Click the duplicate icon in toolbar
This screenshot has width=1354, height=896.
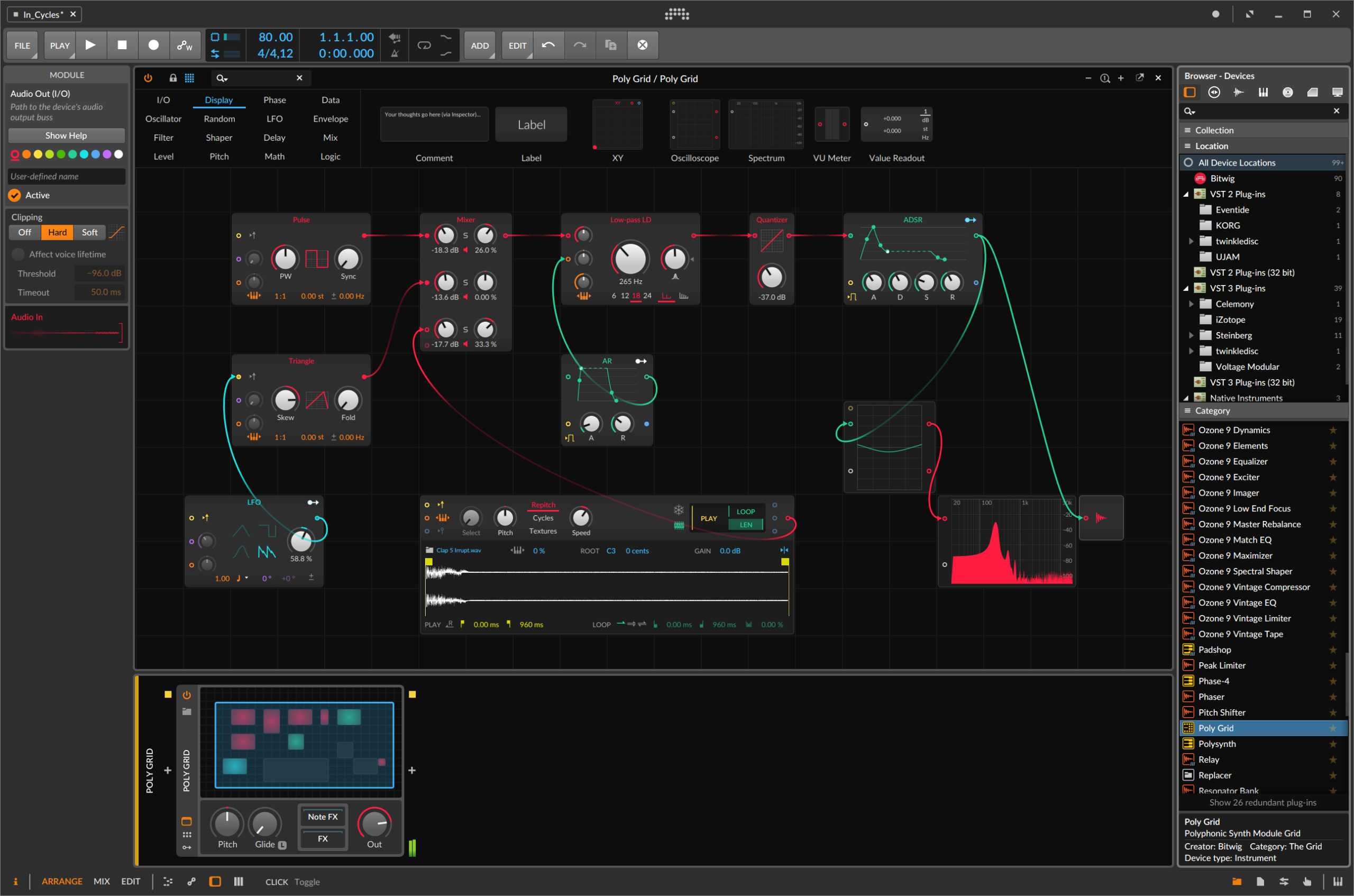point(611,45)
